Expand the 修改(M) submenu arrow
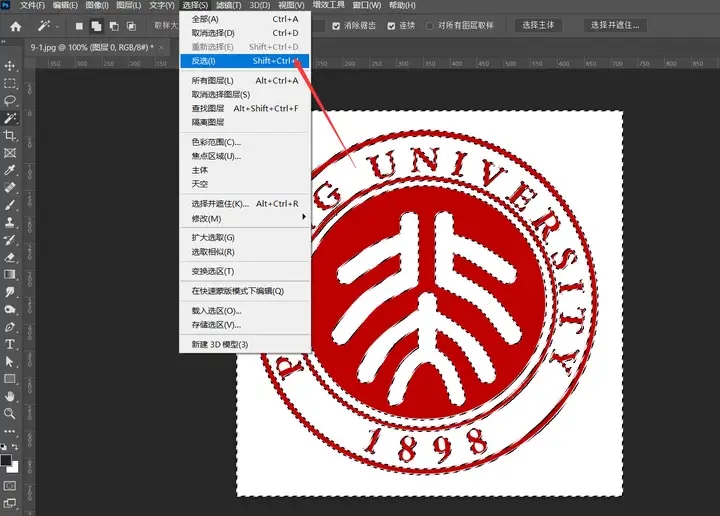Screen dimensions: 720x516 [304, 217]
